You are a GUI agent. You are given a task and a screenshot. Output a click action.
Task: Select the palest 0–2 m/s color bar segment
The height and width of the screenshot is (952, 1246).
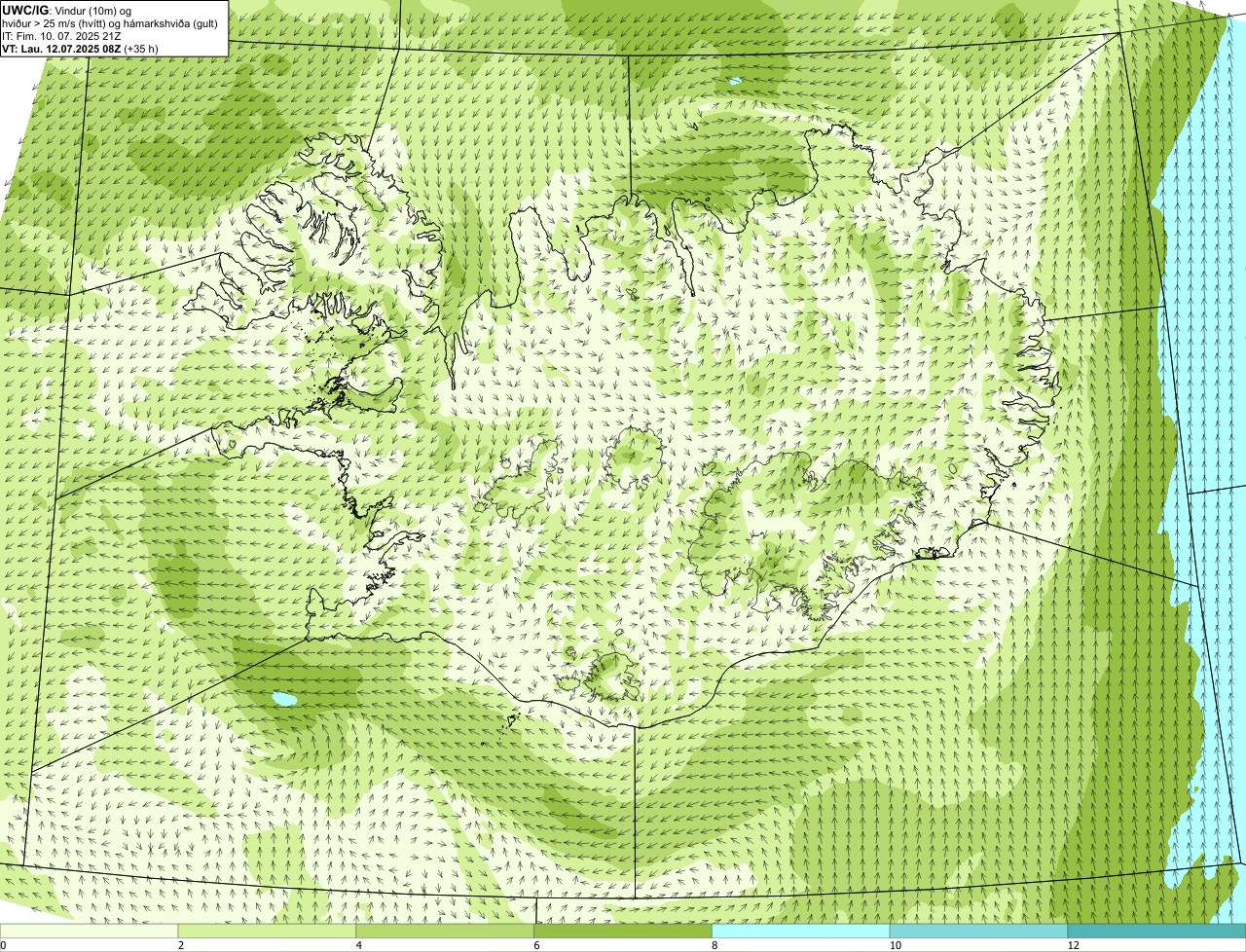90,931
